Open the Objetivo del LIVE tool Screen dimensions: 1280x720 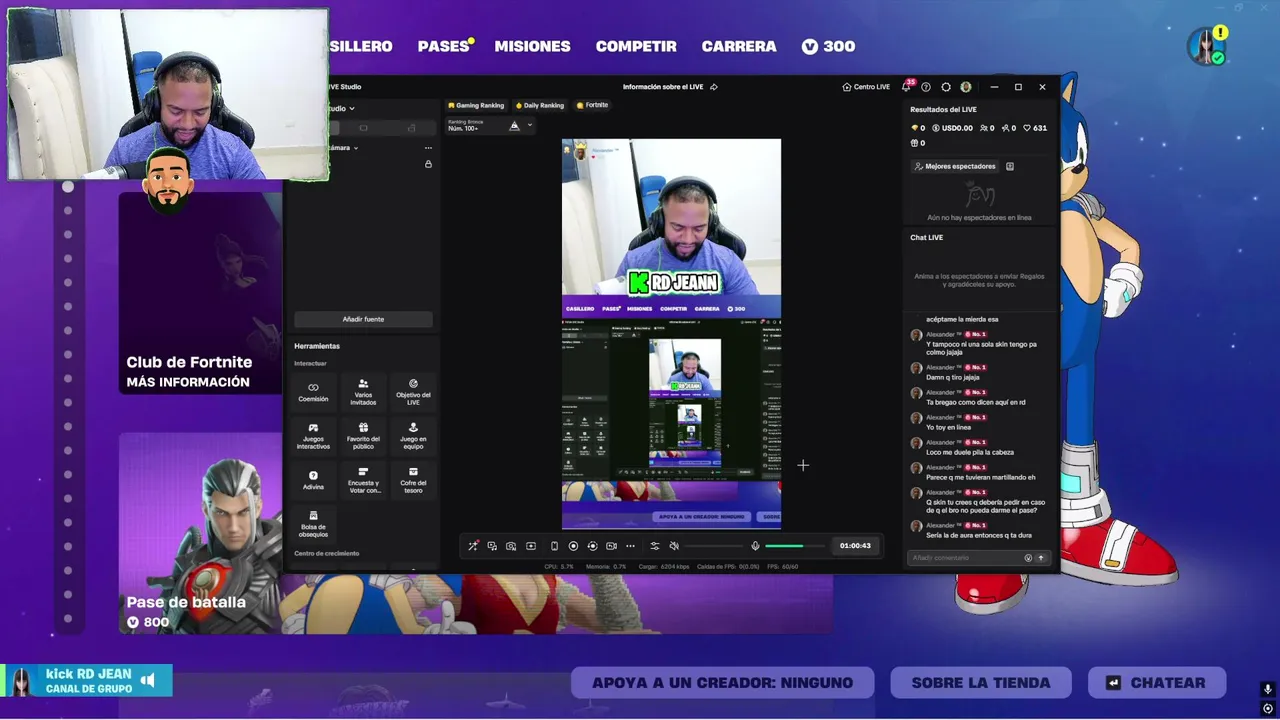[x=413, y=391]
